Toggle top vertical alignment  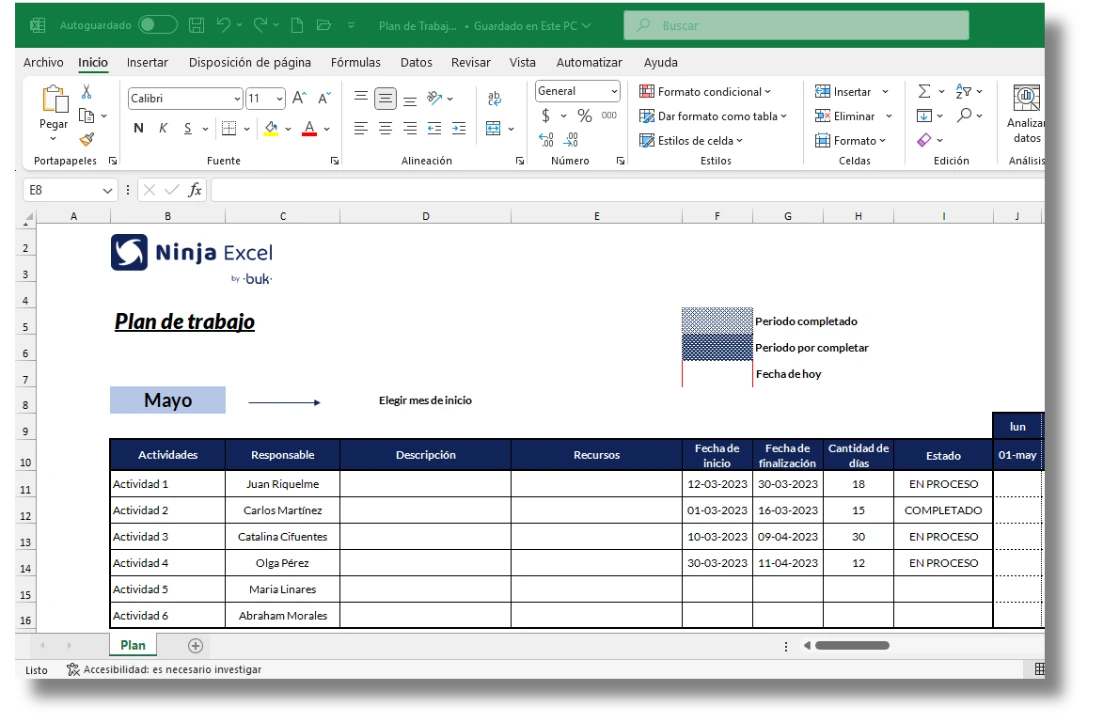(360, 97)
